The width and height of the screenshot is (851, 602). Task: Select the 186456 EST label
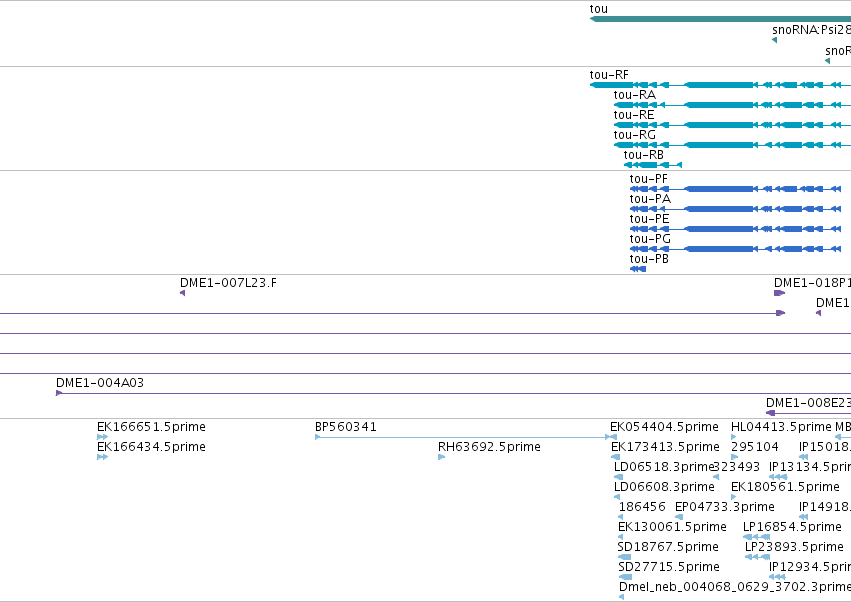pyautogui.click(x=642, y=507)
